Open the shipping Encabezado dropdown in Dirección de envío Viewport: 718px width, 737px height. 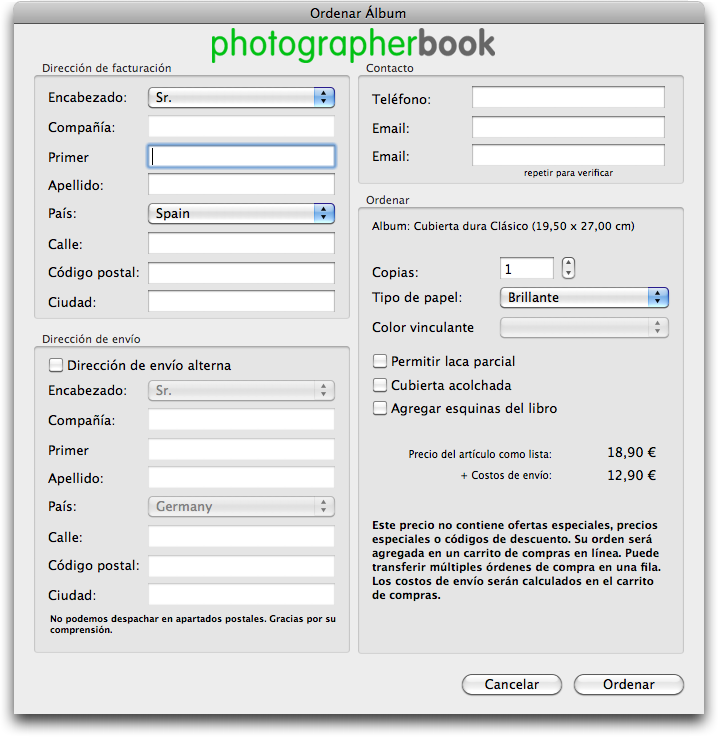(x=241, y=391)
